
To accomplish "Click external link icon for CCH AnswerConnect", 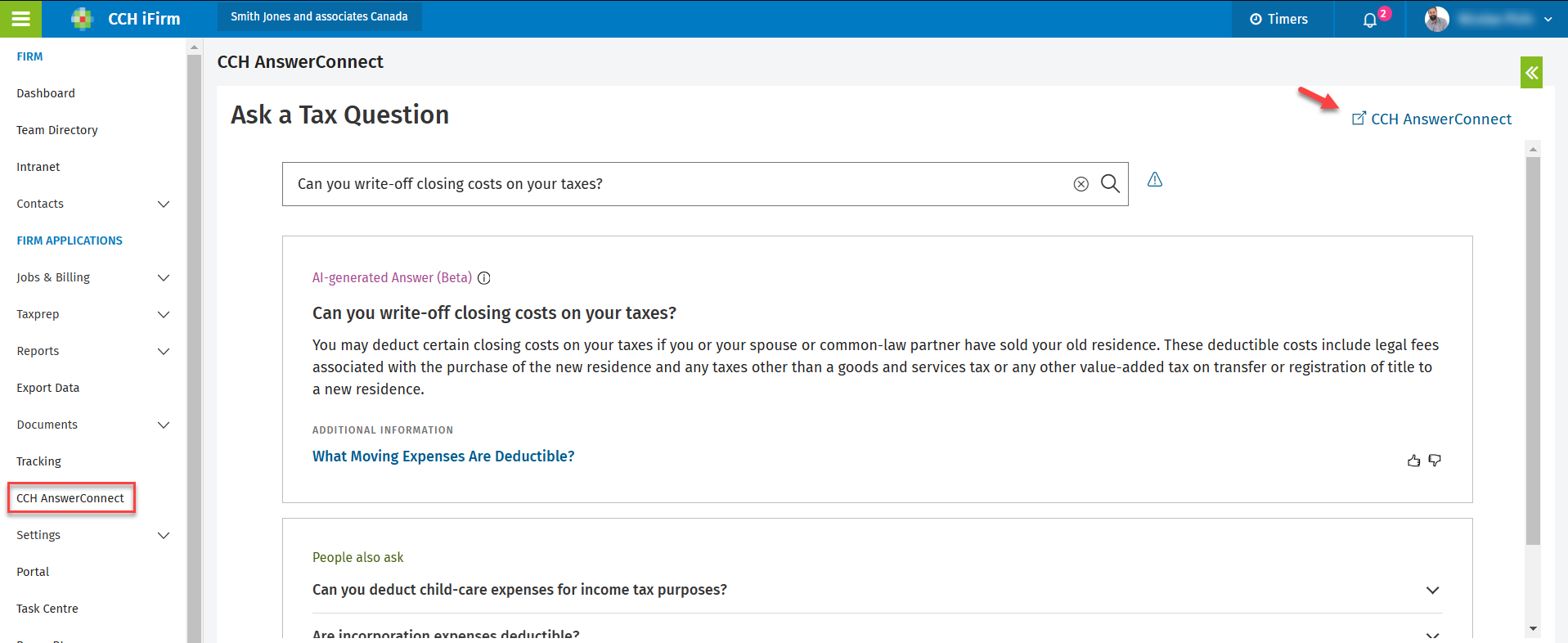I will 1359,119.
